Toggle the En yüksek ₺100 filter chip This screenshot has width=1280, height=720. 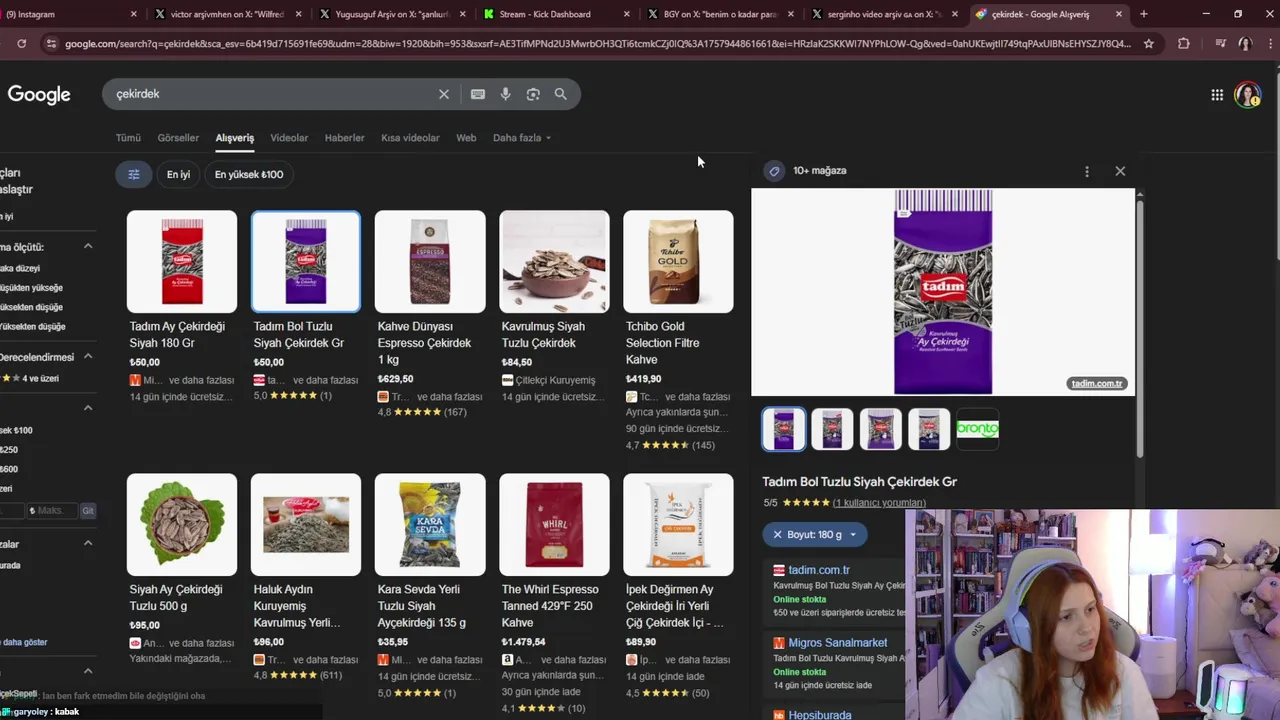click(x=249, y=174)
